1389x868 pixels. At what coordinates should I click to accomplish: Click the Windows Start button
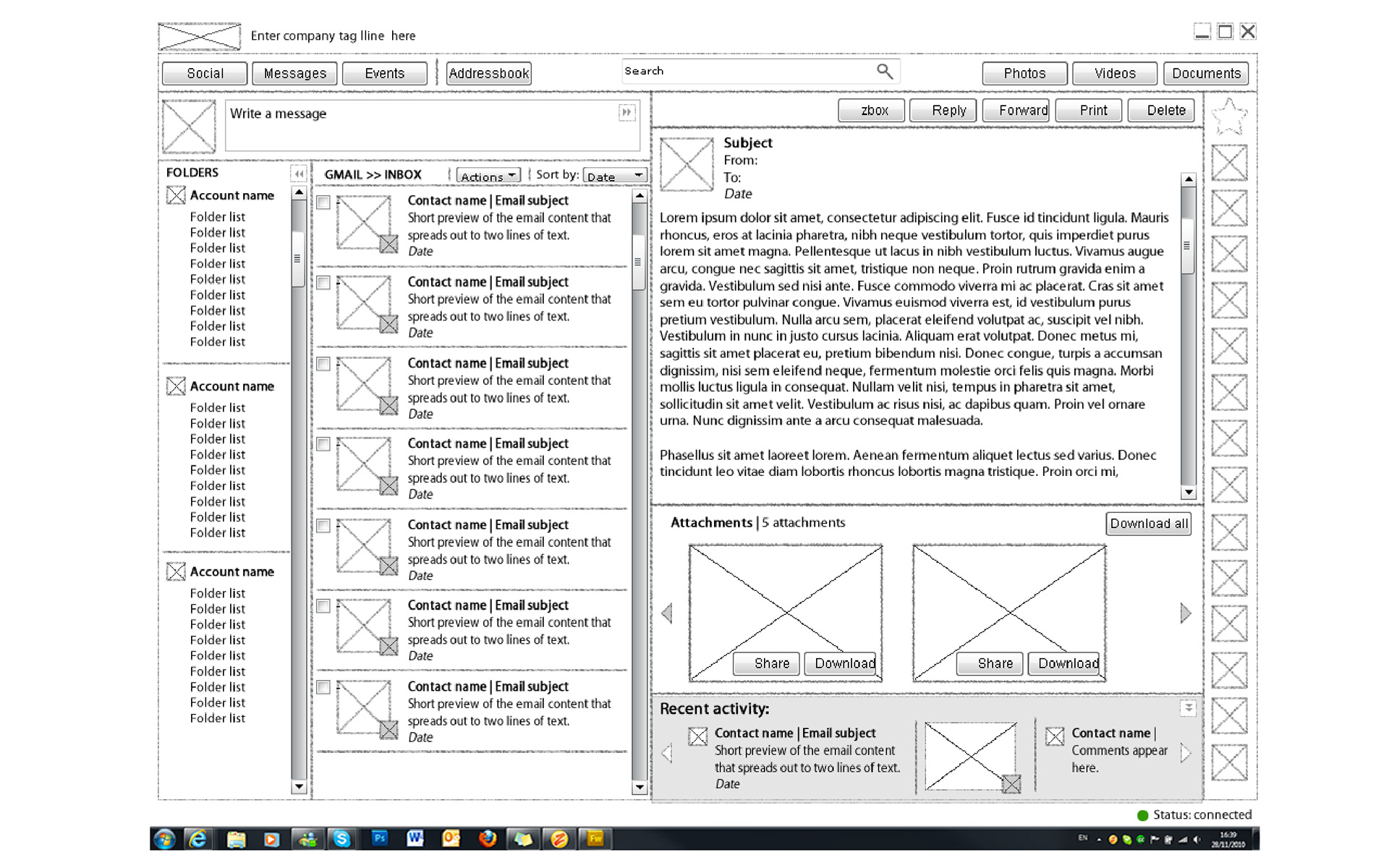(x=164, y=839)
